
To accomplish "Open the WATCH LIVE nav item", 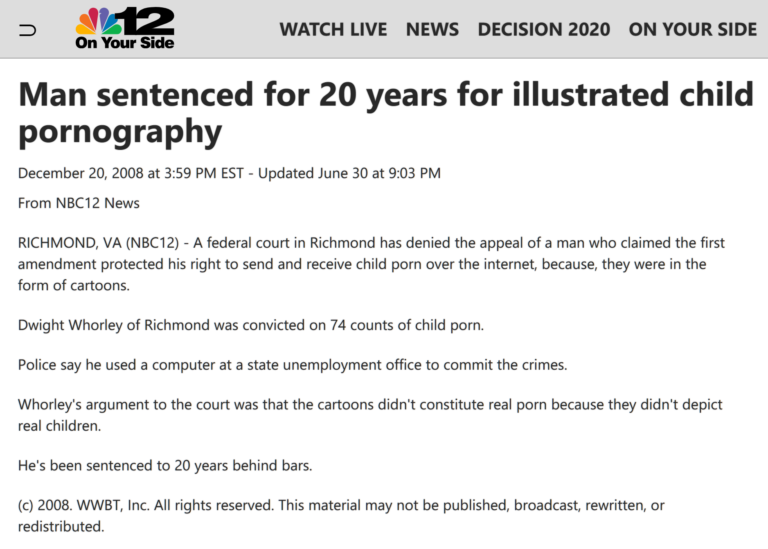I will pos(333,29).
